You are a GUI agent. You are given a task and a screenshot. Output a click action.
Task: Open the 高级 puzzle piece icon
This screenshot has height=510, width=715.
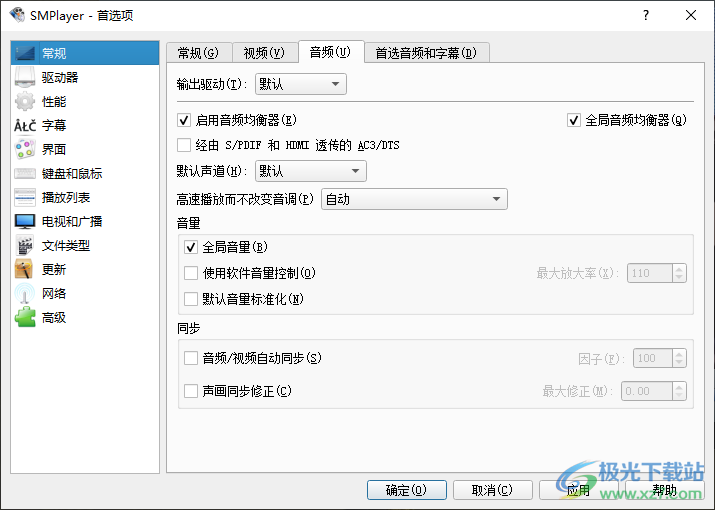pyautogui.click(x=25, y=317)
